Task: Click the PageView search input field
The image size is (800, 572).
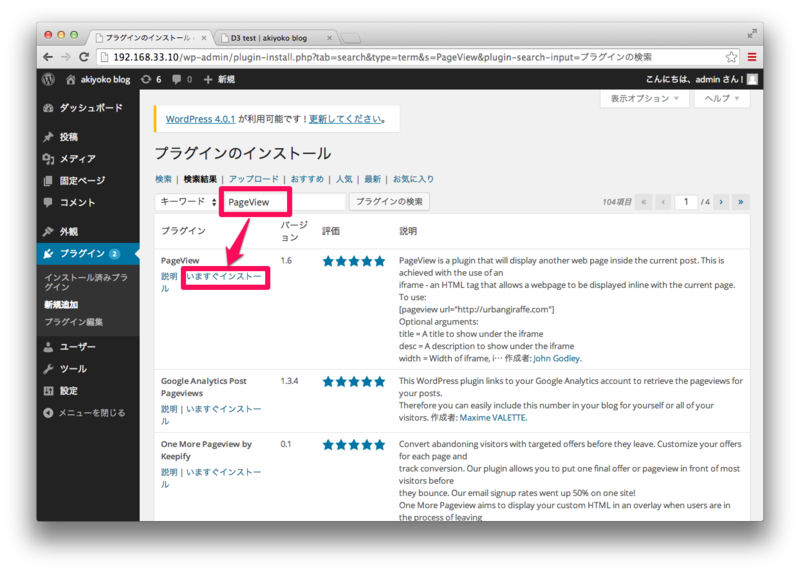Action: pos(284,202)
